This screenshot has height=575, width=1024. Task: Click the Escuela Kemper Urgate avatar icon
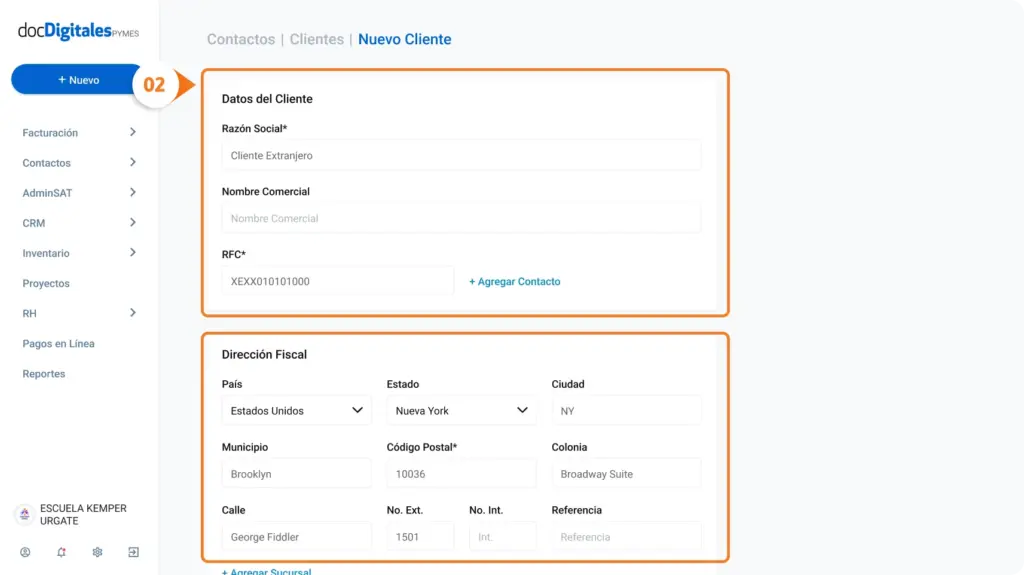coord(25,514)
